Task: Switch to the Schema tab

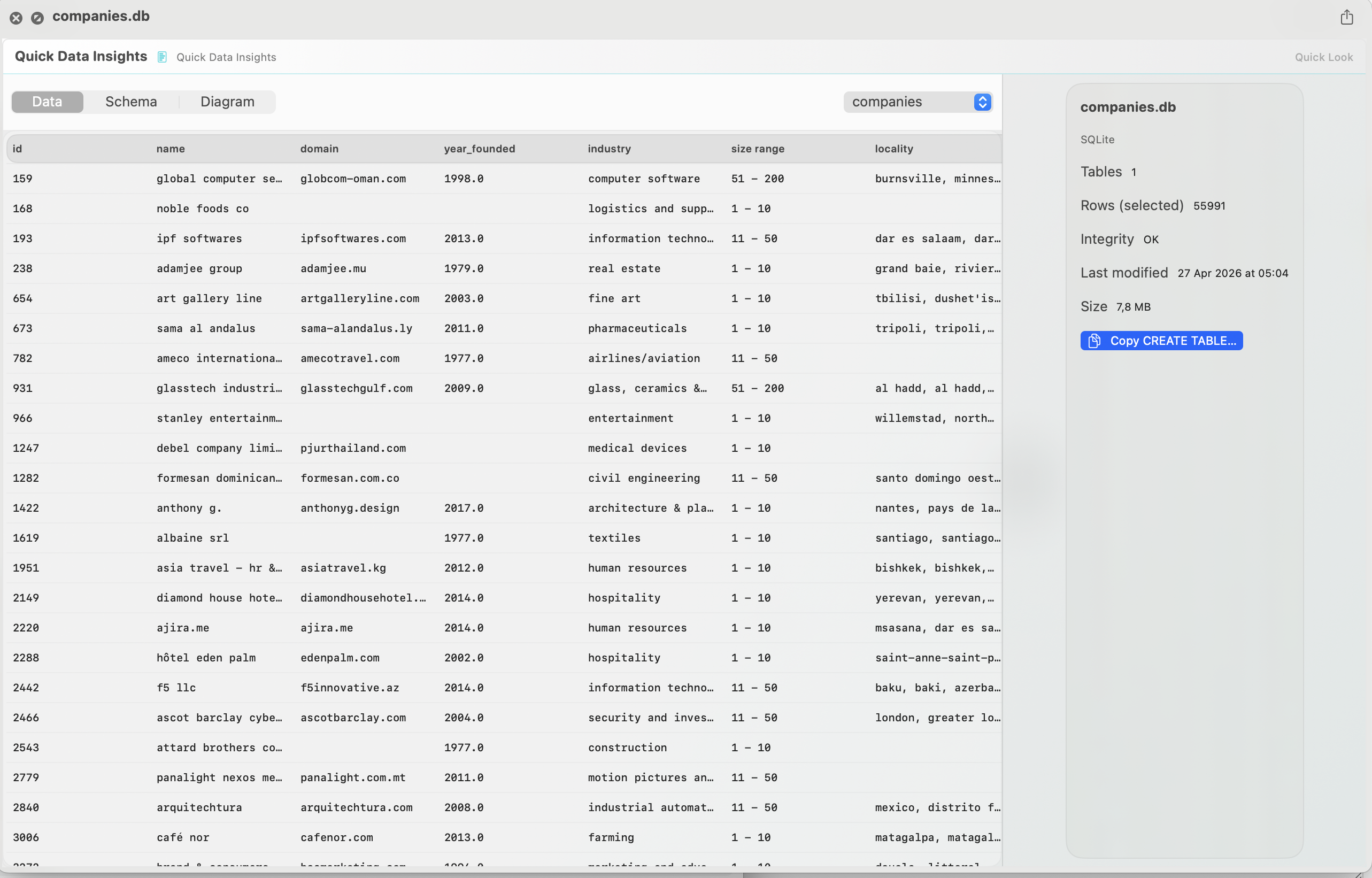Action: [131, 102]
